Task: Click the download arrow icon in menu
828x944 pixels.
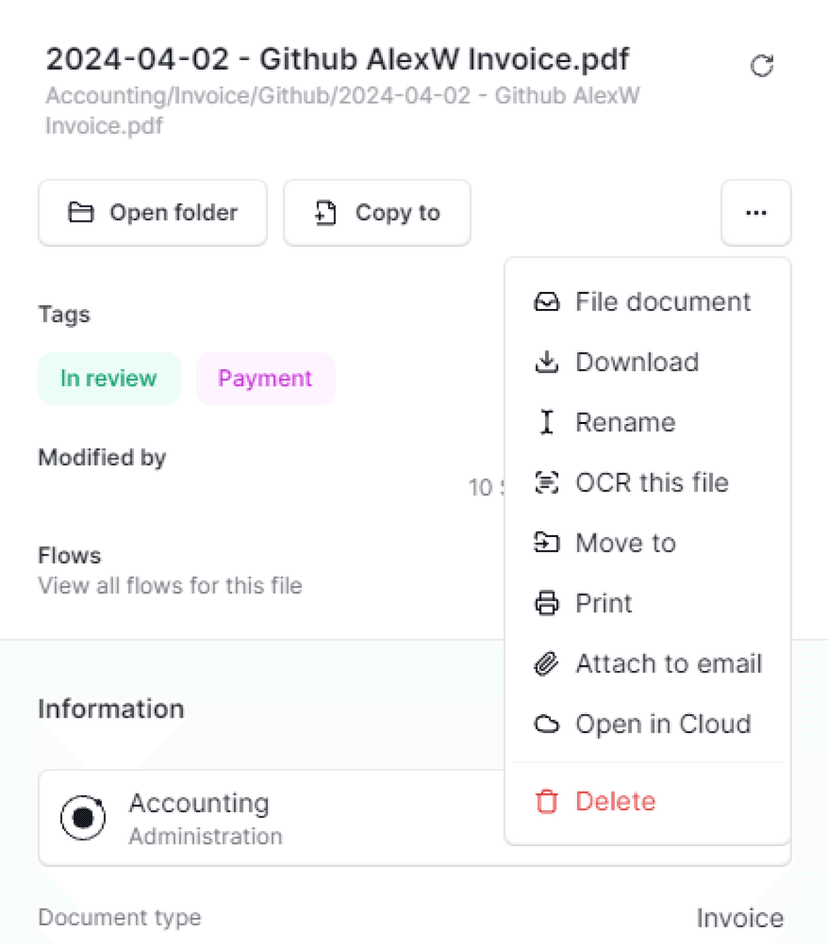Action: click(546, 362)
